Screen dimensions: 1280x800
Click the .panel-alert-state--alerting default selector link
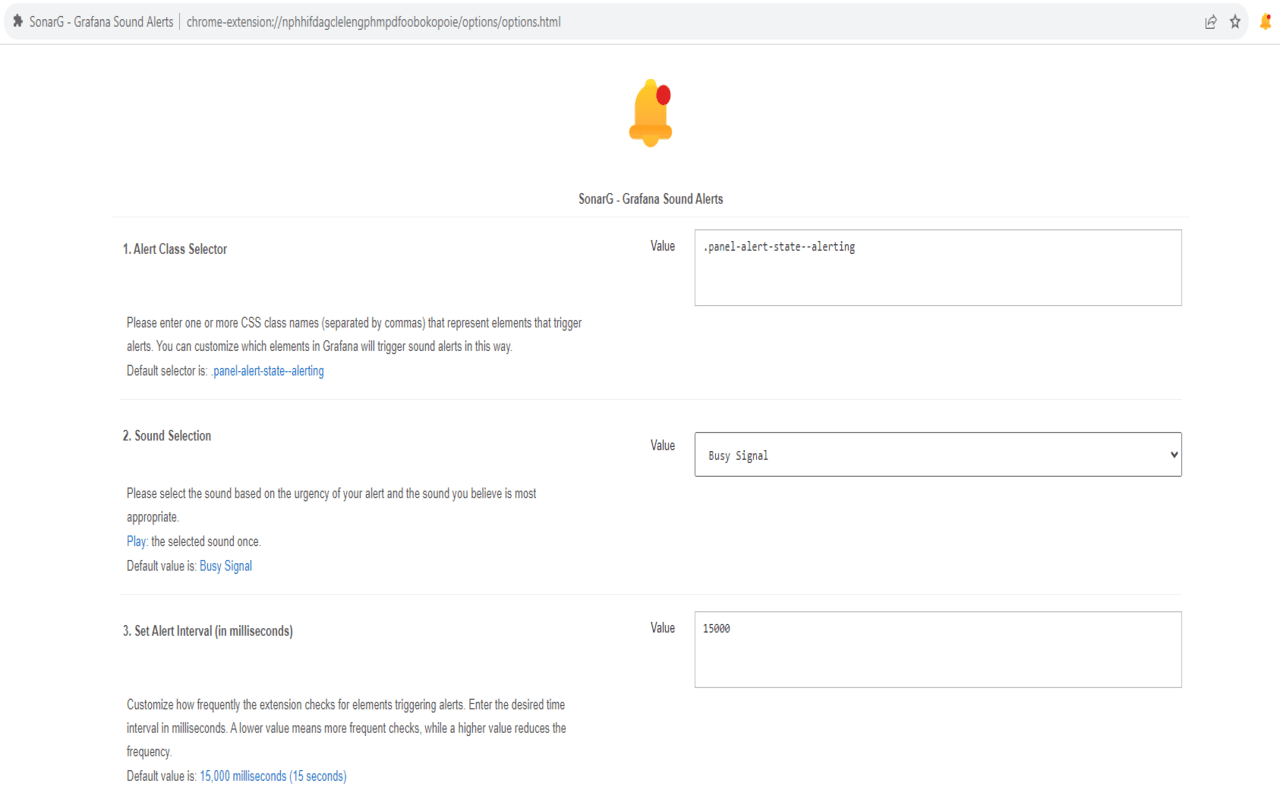[x=267, y=371]
